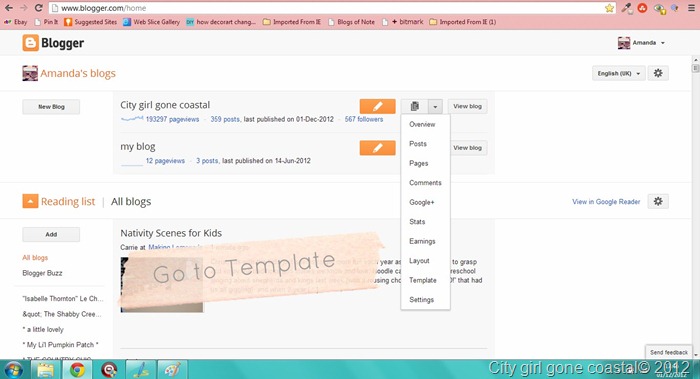
Task: Click the browser back arrow
Action: click(8, 8)
